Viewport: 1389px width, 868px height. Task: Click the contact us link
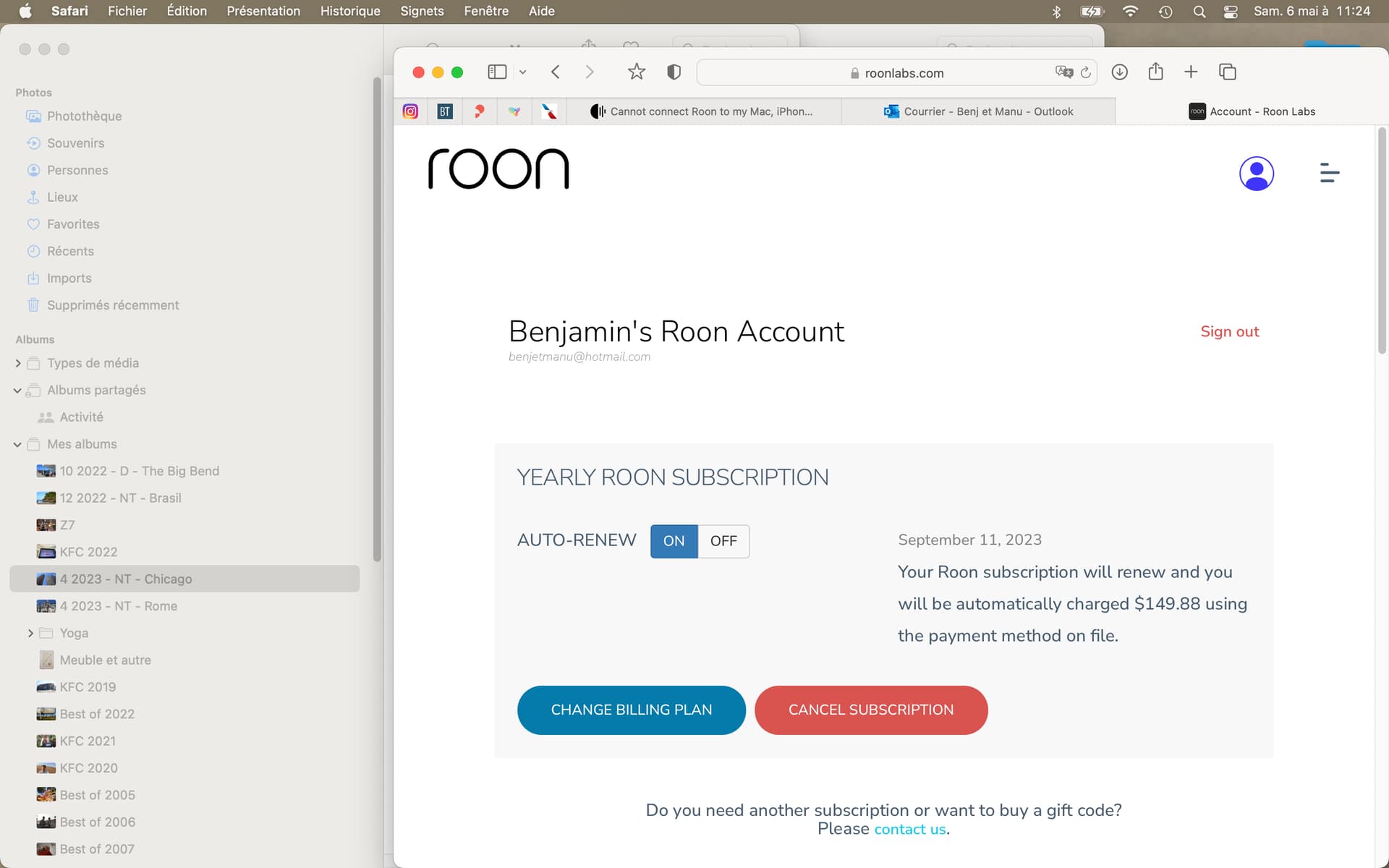[x=909, y=829]
